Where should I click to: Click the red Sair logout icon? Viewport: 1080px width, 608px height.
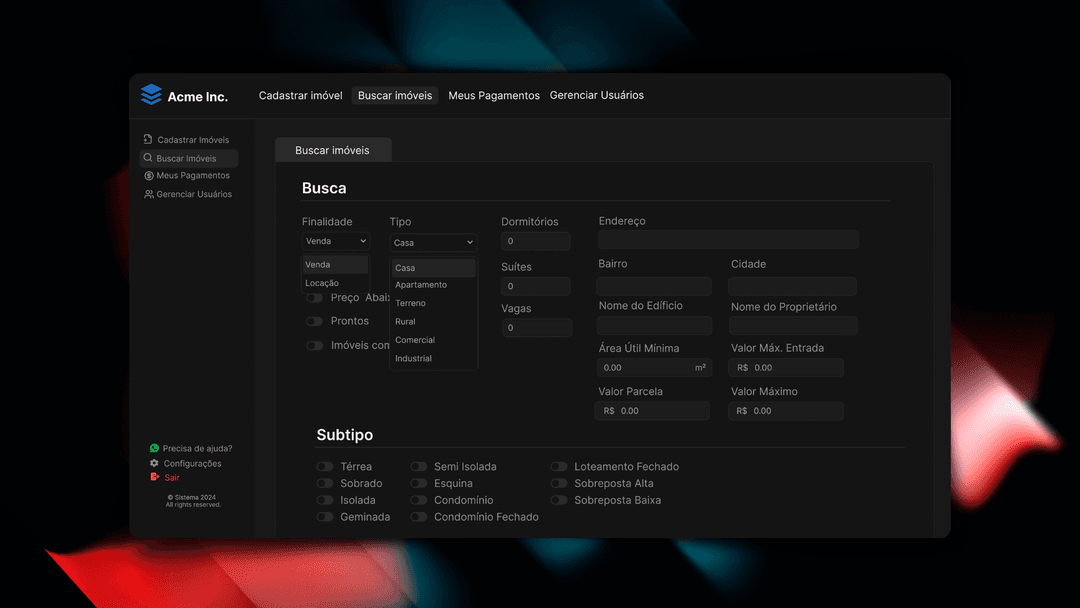tap(154, 477)
